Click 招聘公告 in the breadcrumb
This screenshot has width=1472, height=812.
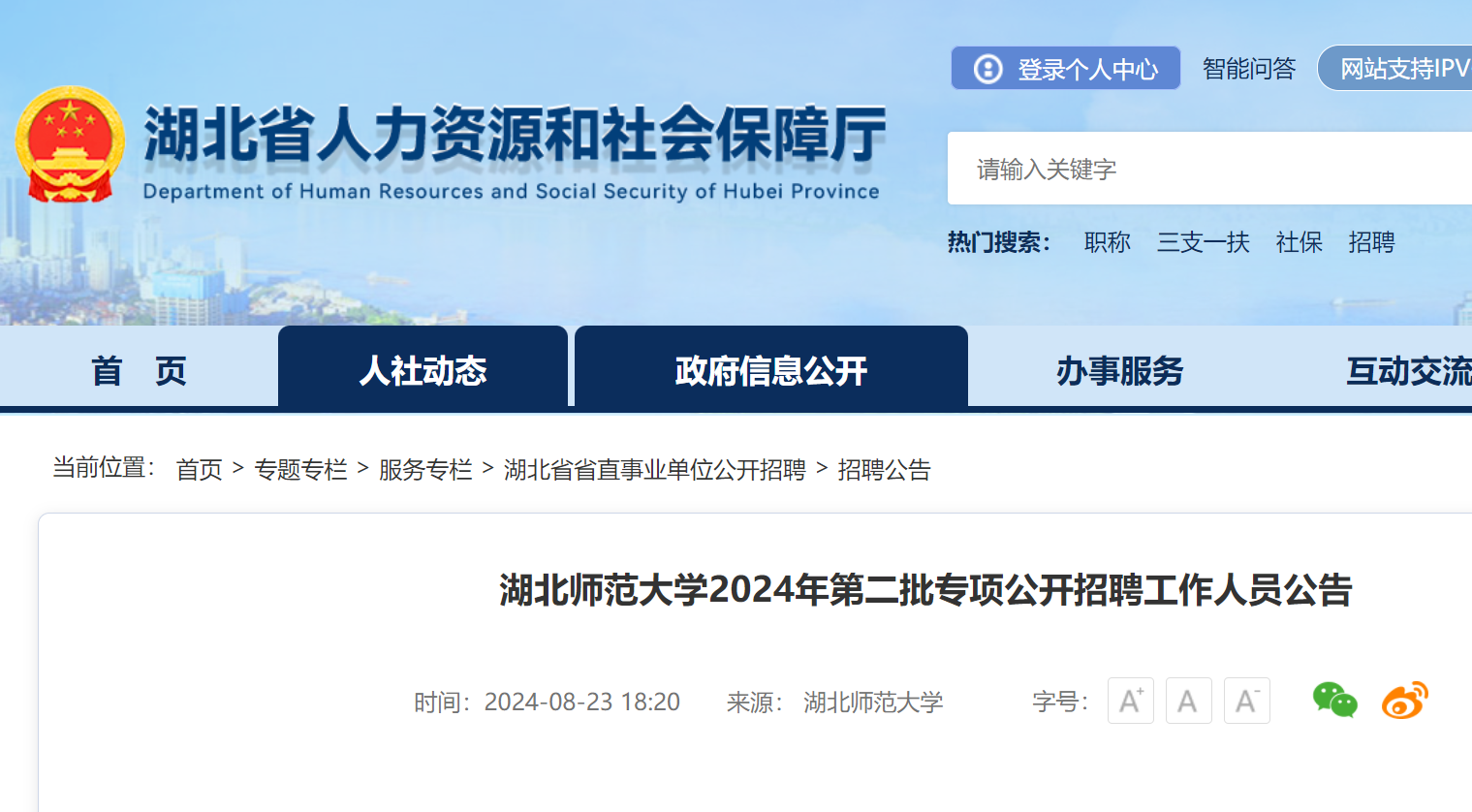pos(885,470)
